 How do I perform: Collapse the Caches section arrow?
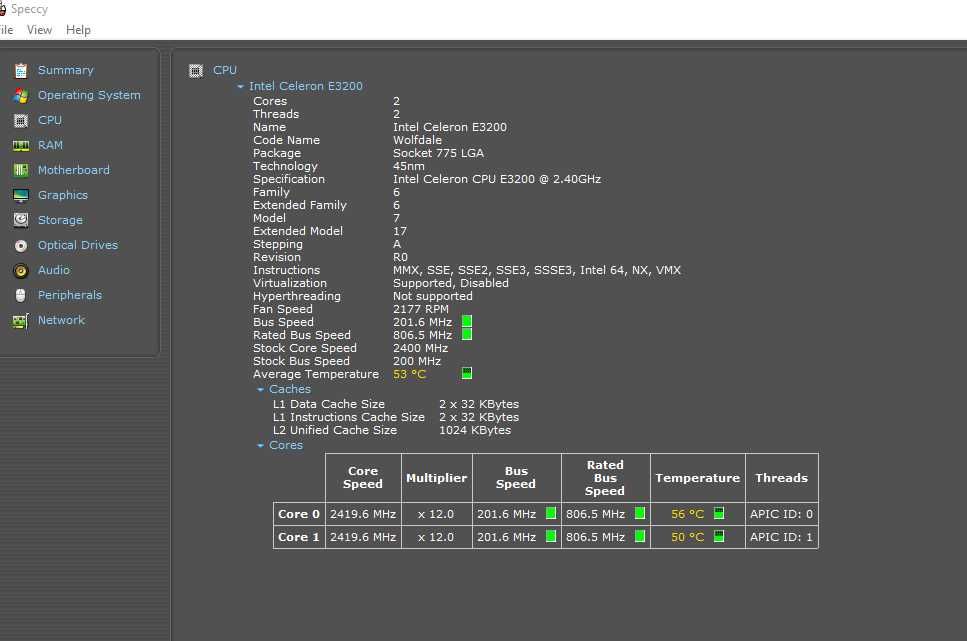(260, 390)
